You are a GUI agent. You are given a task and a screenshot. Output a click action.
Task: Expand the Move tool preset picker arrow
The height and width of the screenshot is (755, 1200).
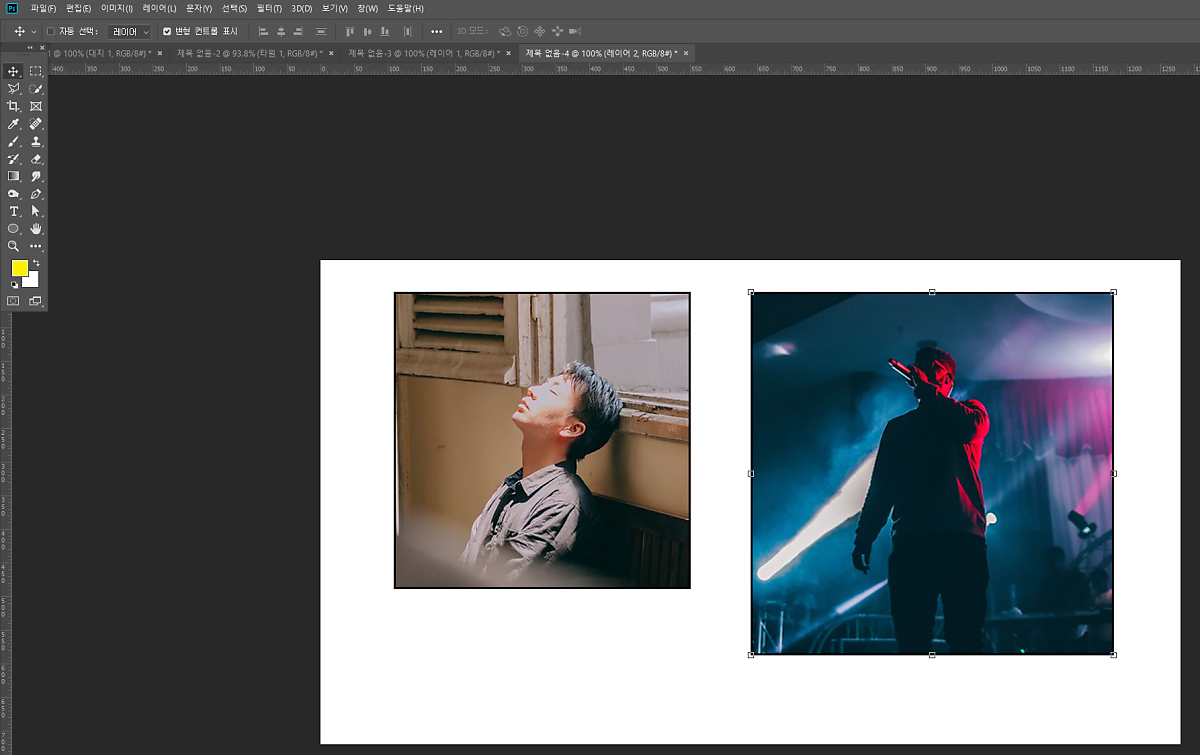pyautogui.click(x=34, y=31)
